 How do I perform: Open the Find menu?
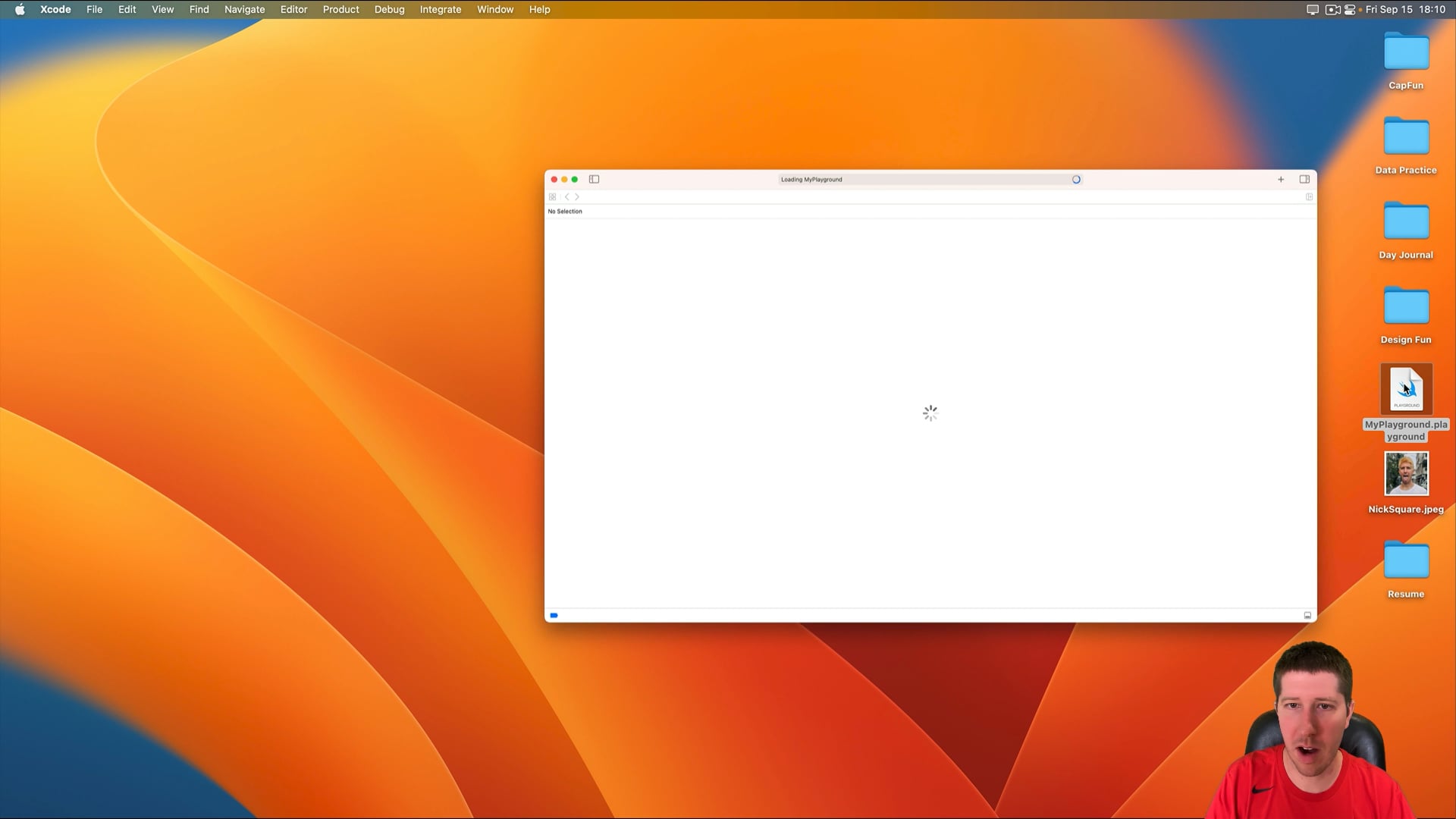[199, 10]
